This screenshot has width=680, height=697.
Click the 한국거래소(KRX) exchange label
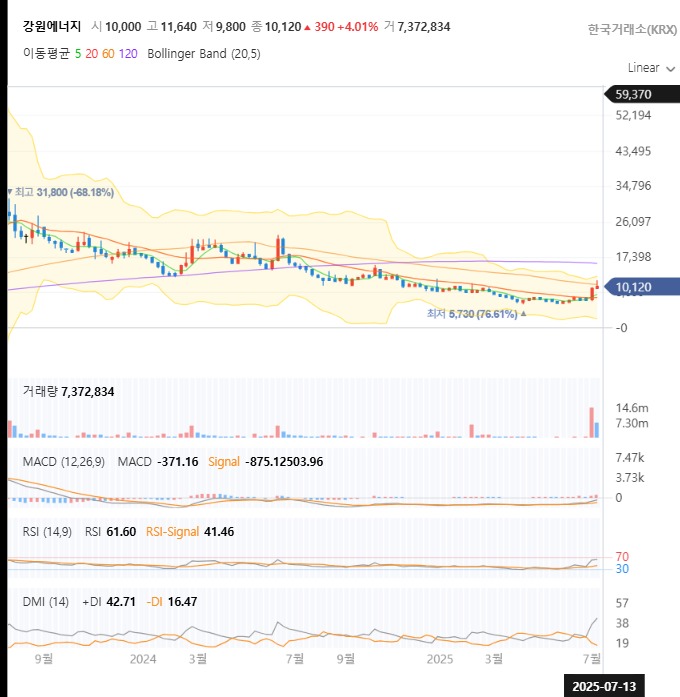[632, 29]
